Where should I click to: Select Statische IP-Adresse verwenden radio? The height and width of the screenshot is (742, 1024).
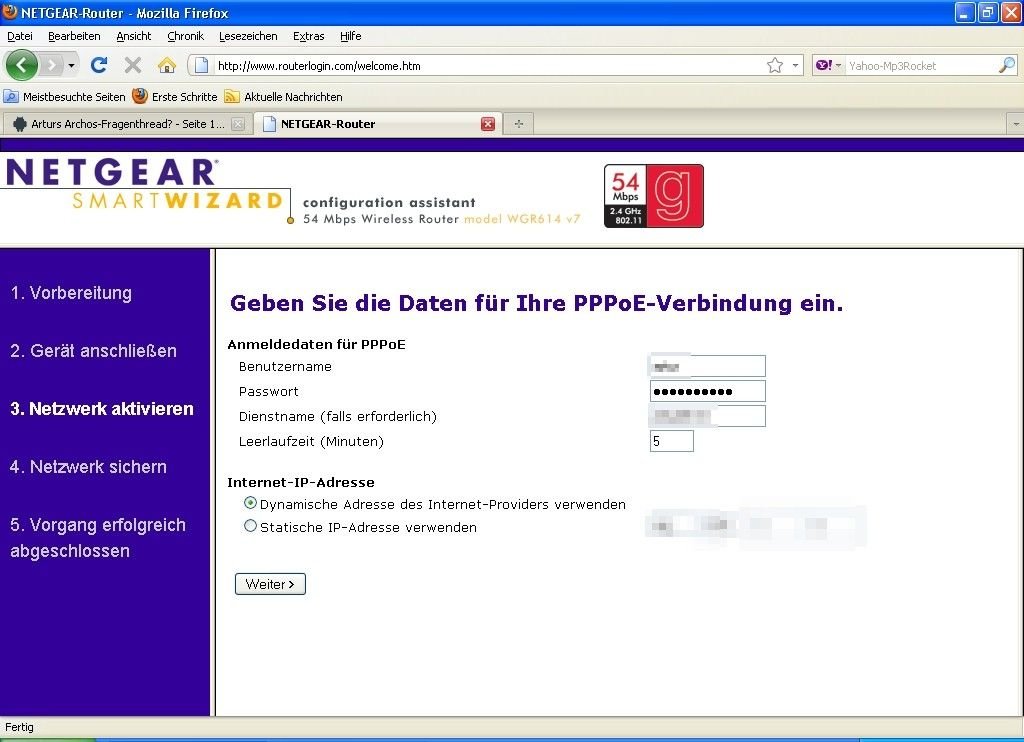(250, 526)
